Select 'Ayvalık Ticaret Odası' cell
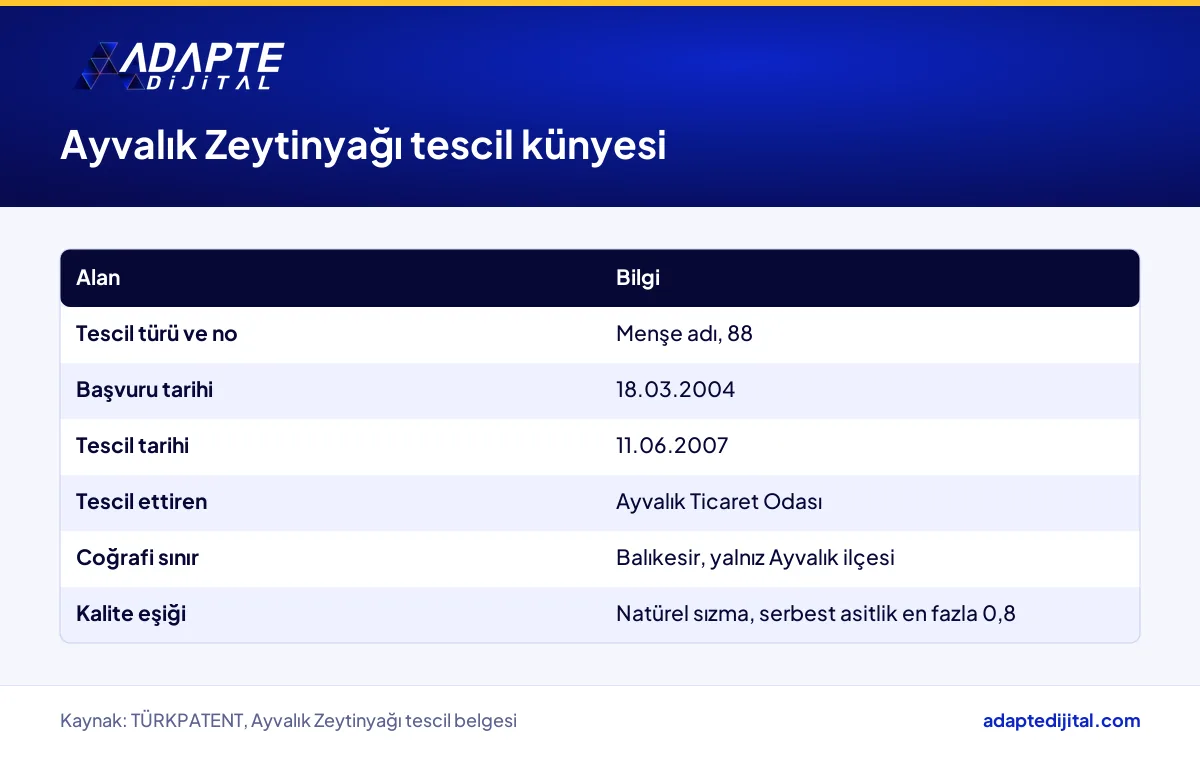1200x771 pixels. pos(719,502)
